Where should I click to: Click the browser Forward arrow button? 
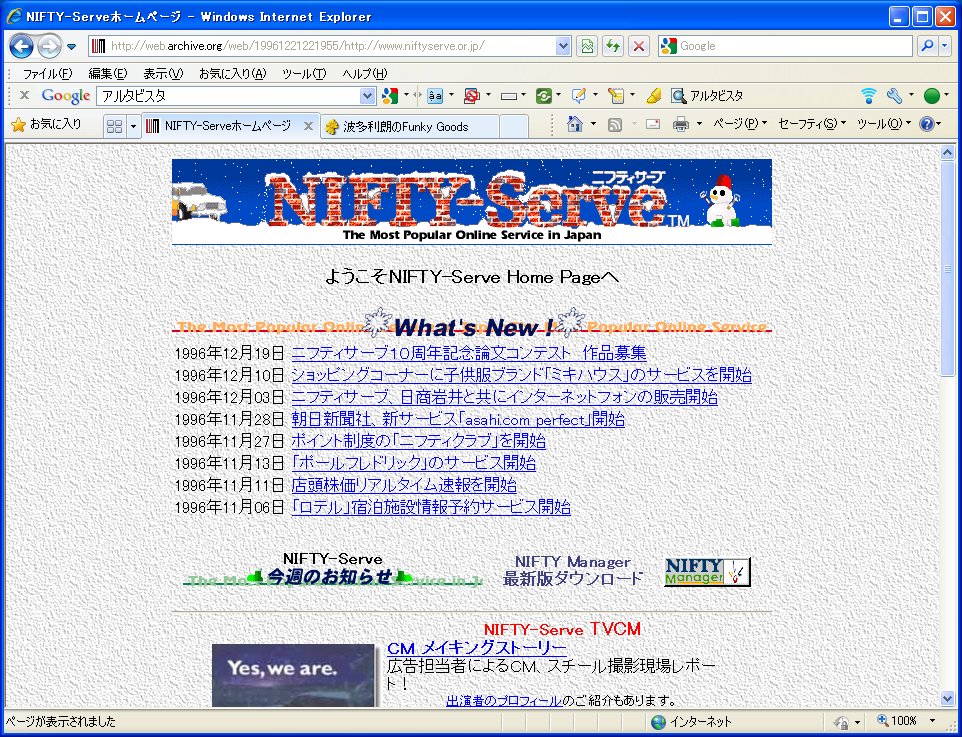pyautogui.click(x=49, y=46)
